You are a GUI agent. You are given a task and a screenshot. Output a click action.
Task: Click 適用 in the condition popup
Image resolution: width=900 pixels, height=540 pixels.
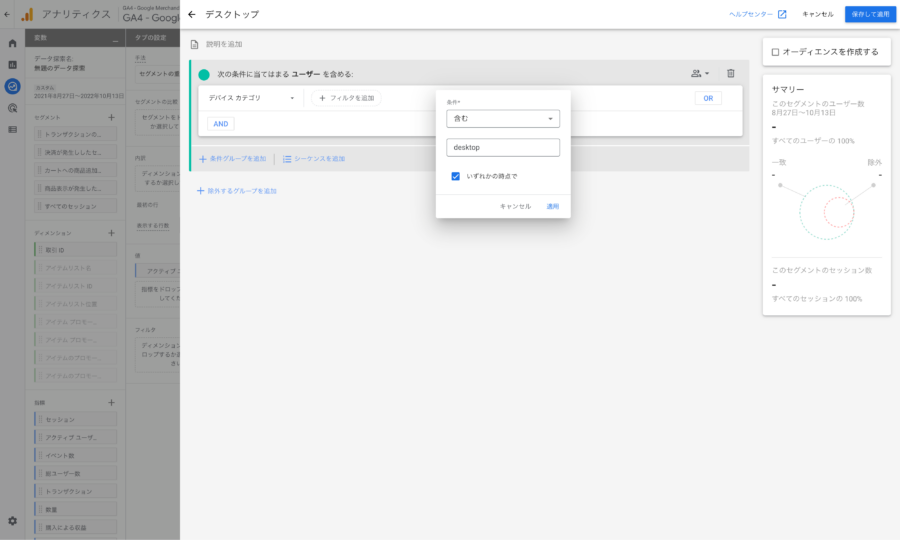(x=552, y=206)
